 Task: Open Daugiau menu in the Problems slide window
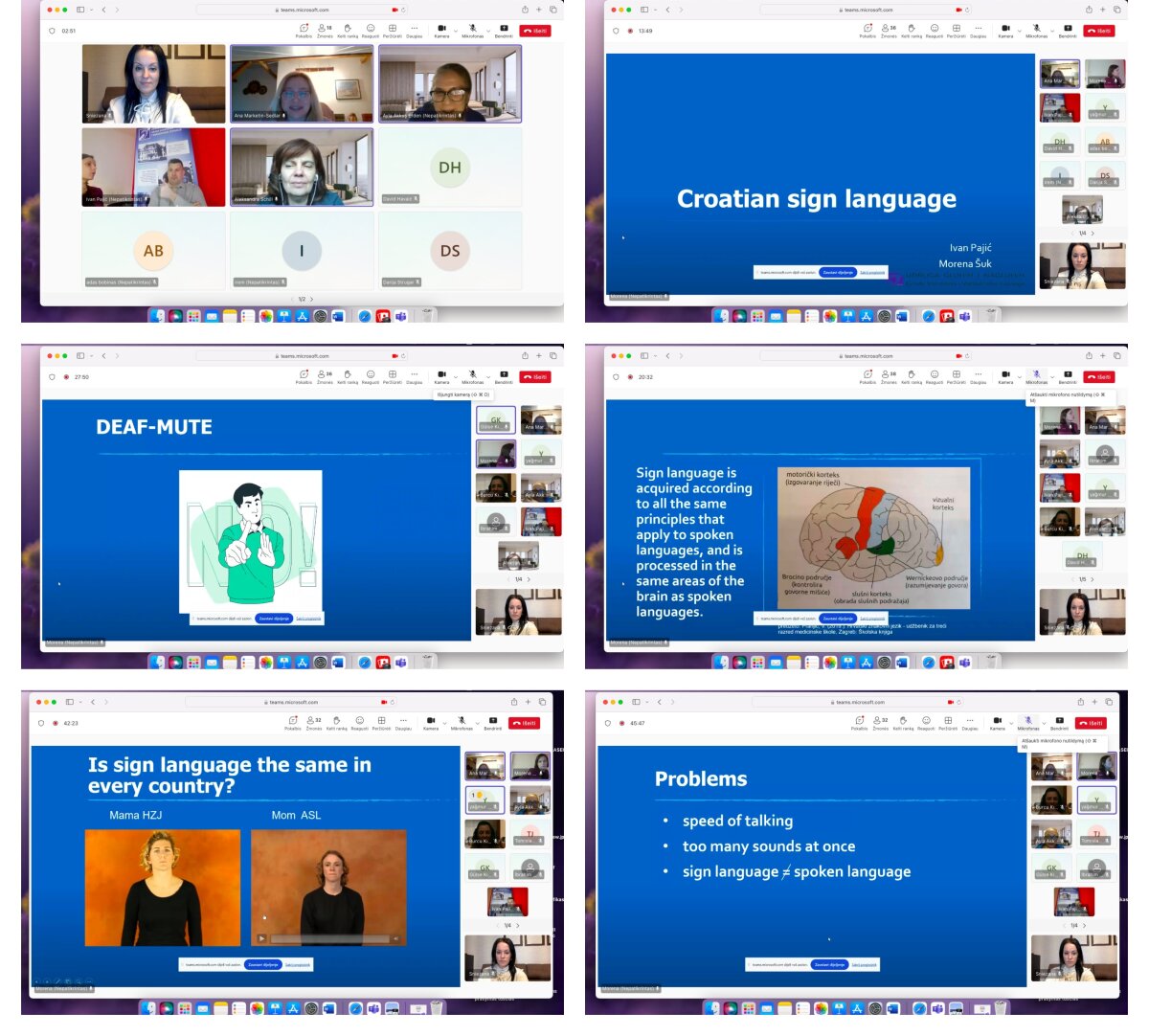click(x=970, y=722)
